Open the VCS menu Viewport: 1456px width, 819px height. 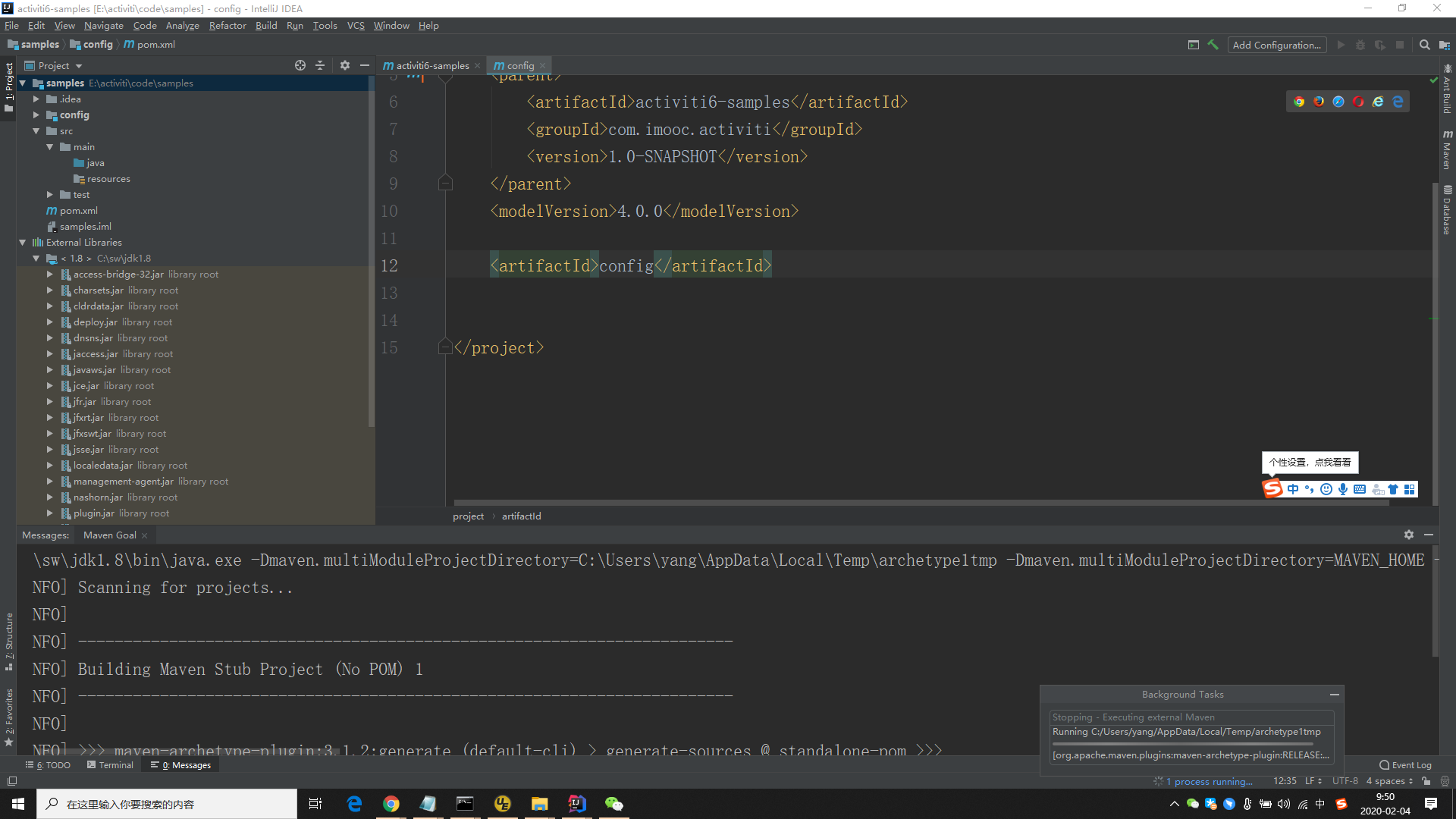click(x=356, y=26)
